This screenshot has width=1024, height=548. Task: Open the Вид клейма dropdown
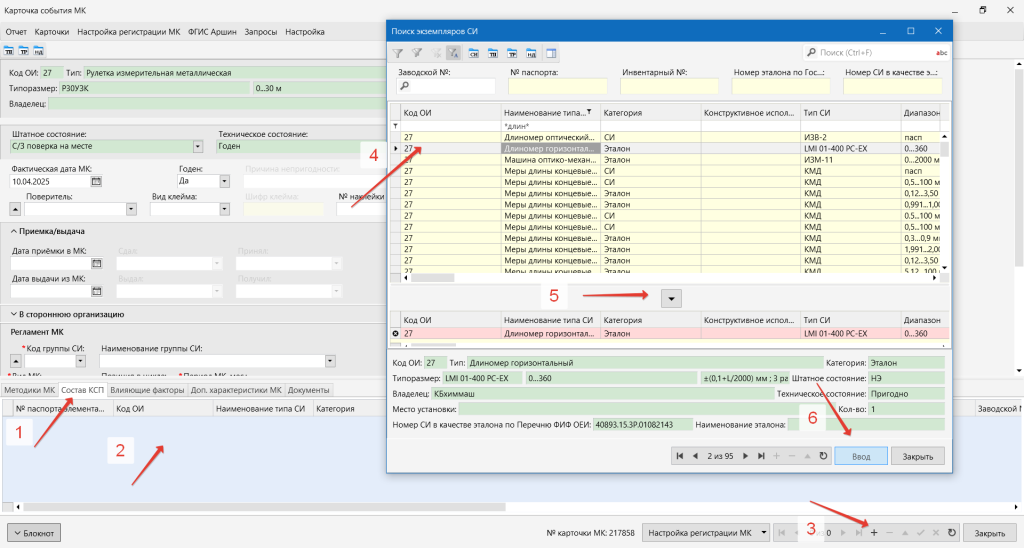pyautogui.click(x=224, y=210)
